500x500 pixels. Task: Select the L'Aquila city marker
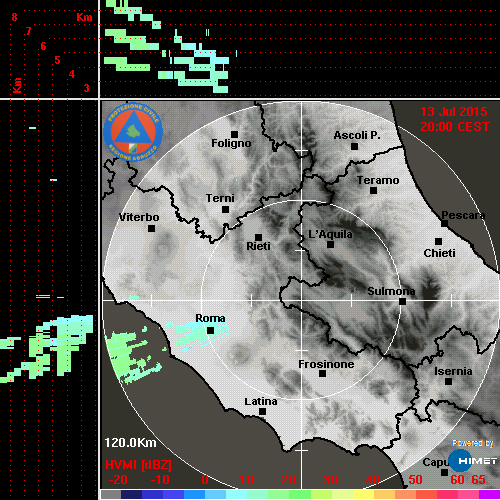pyautogui.click(x=330, y=245)
